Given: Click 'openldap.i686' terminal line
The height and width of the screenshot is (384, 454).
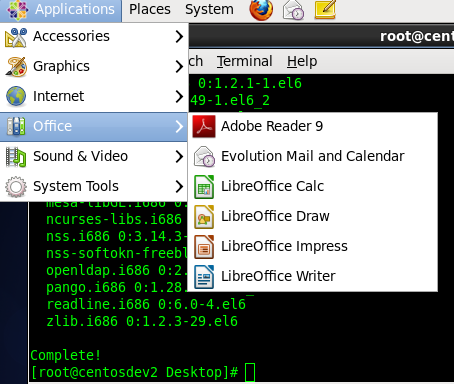Looking at the screenshot, I should point(117,271).
